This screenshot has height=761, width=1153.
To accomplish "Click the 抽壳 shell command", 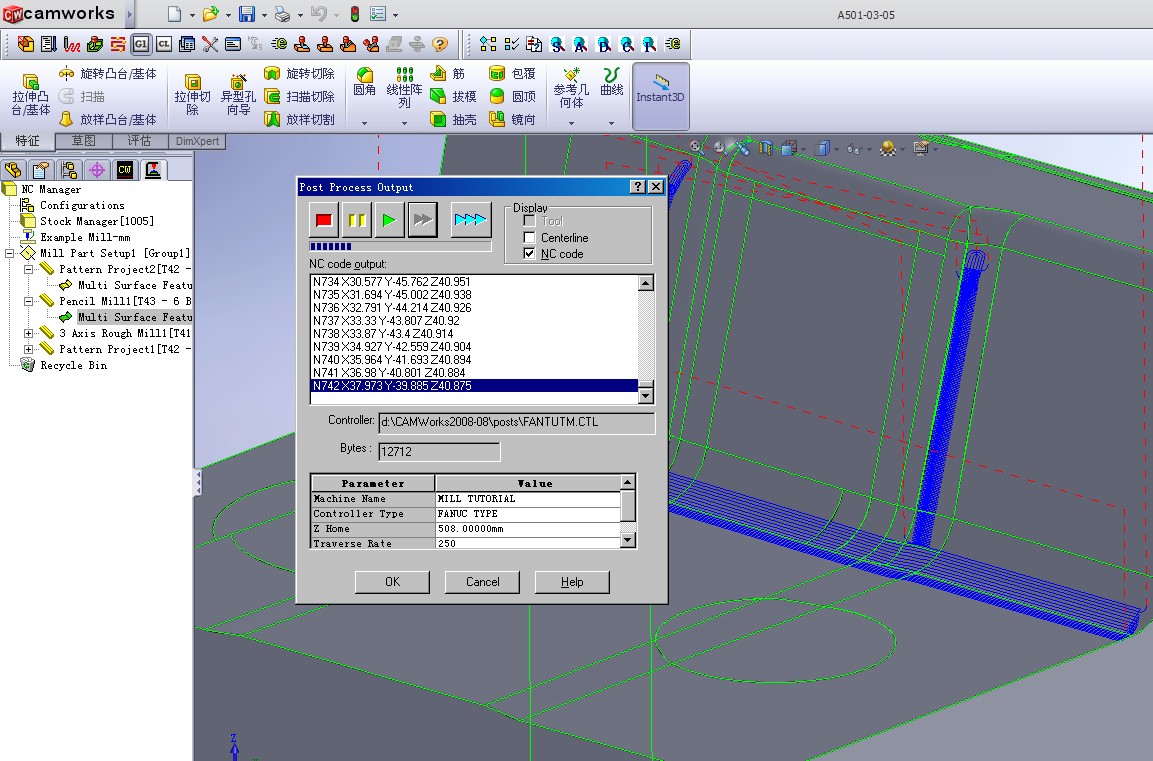I will pyautogui.click(x=454, y=119).
